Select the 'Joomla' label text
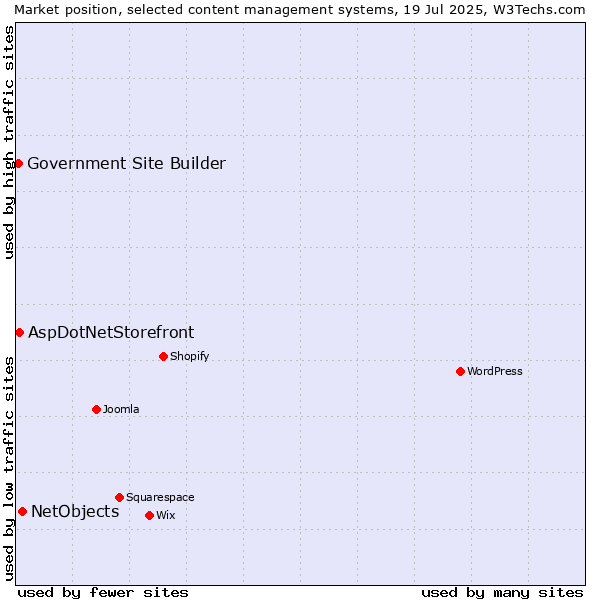This screenshot has height=600, width=600. pyautogui.click(x=121, y=409)
